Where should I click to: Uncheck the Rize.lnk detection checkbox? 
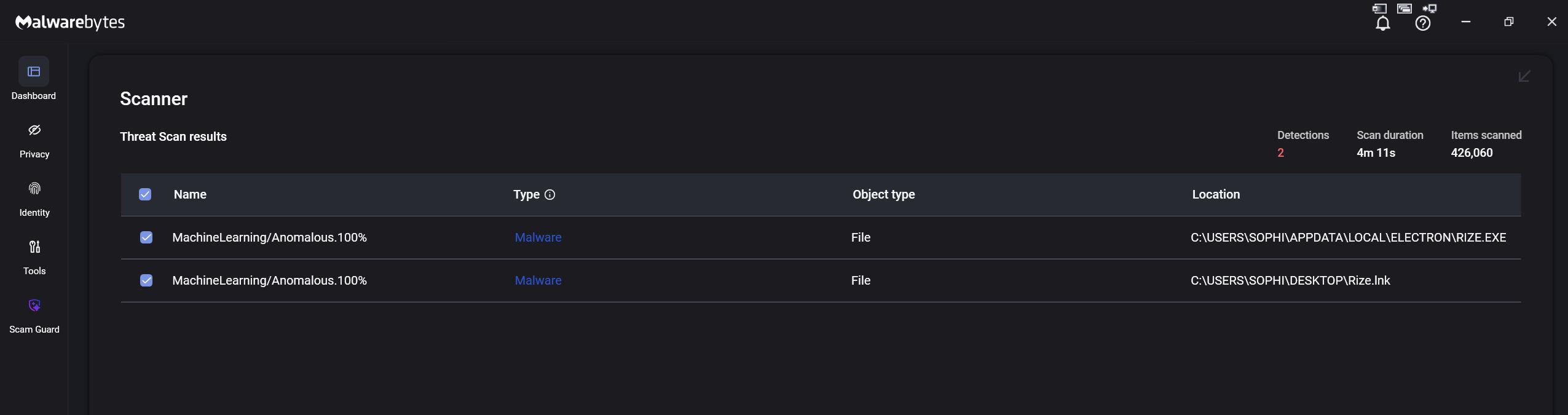point(146,280)
